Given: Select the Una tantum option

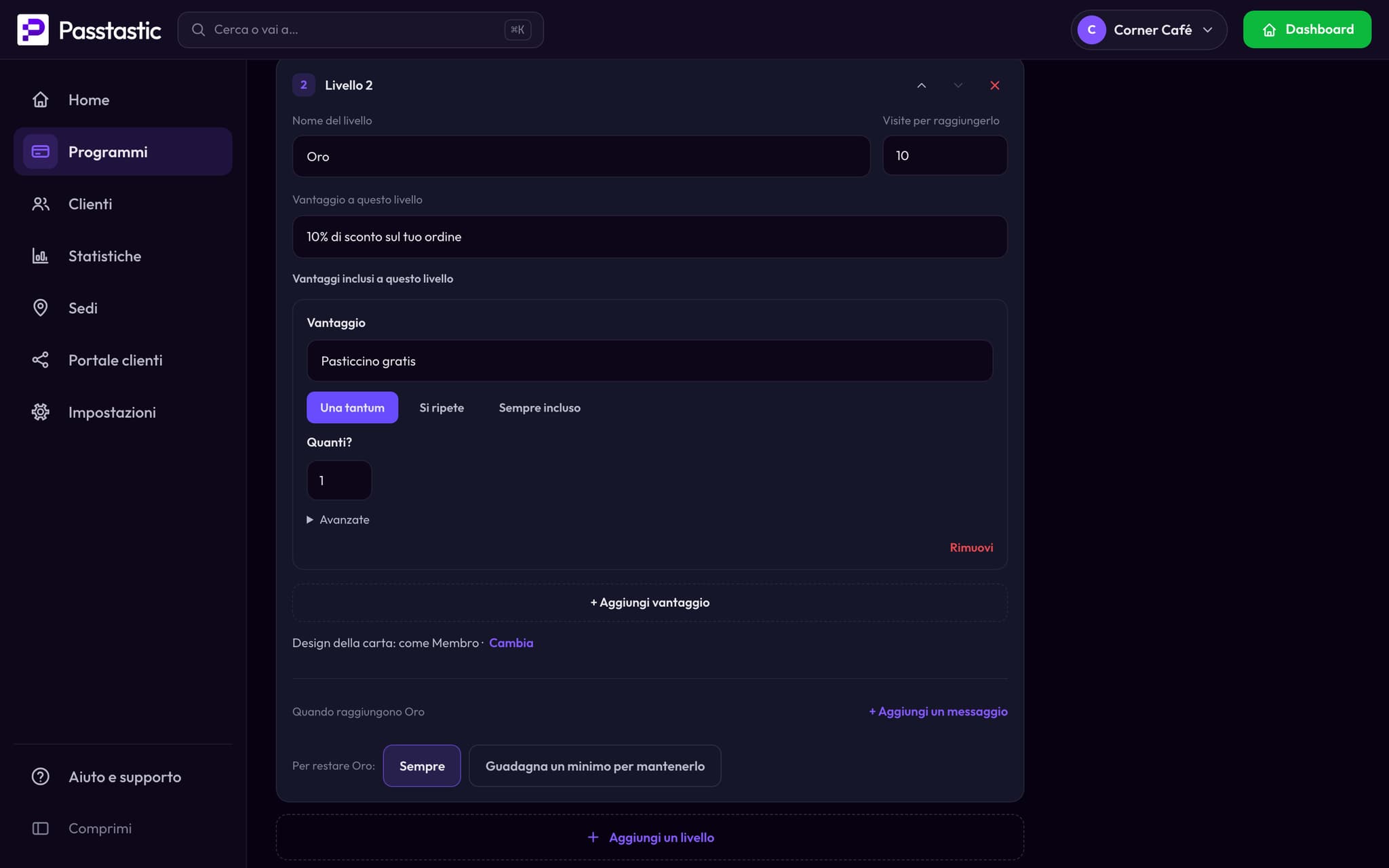Looking at the screenshot, I should click(x=352, y=408).
